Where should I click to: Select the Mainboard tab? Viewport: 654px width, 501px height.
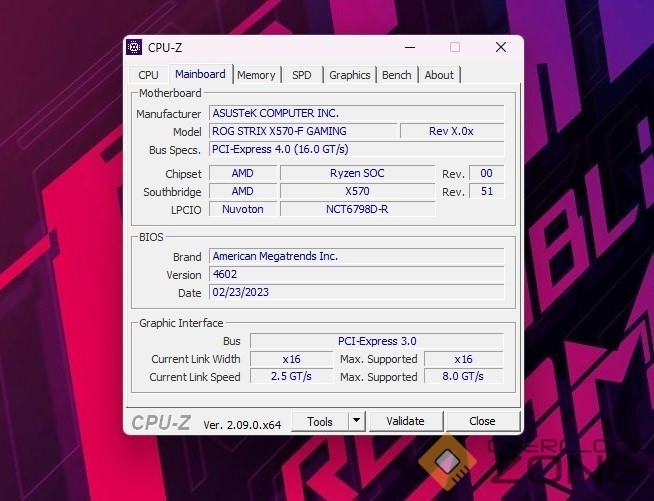click(200, 74)
